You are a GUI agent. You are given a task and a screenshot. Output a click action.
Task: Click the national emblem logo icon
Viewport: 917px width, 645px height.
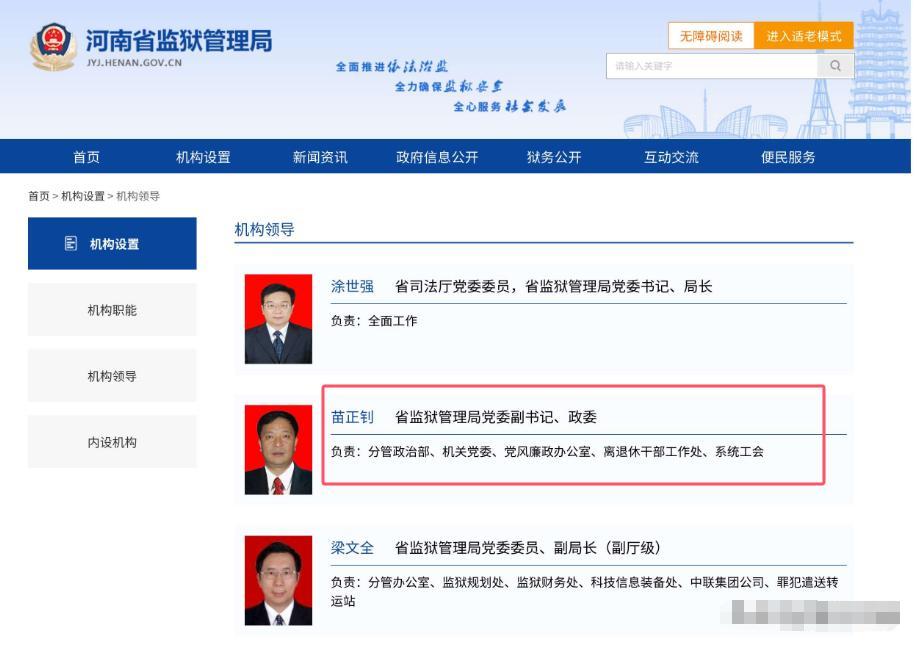55,45
